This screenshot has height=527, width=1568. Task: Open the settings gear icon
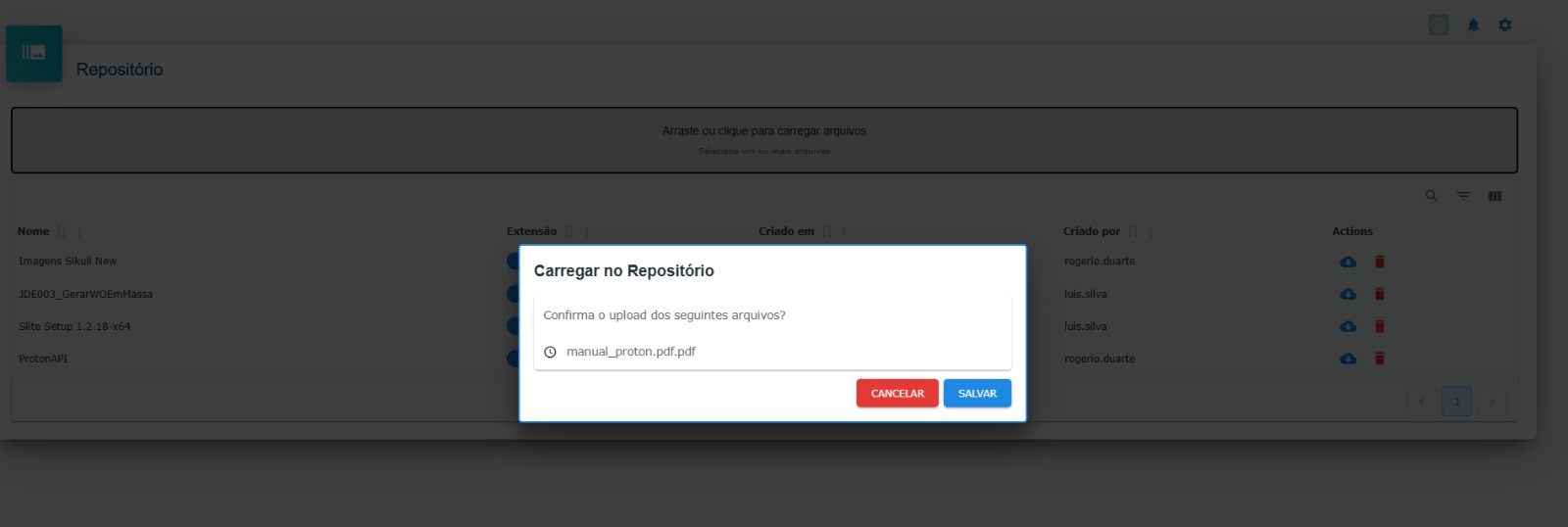coord(1505,25)
